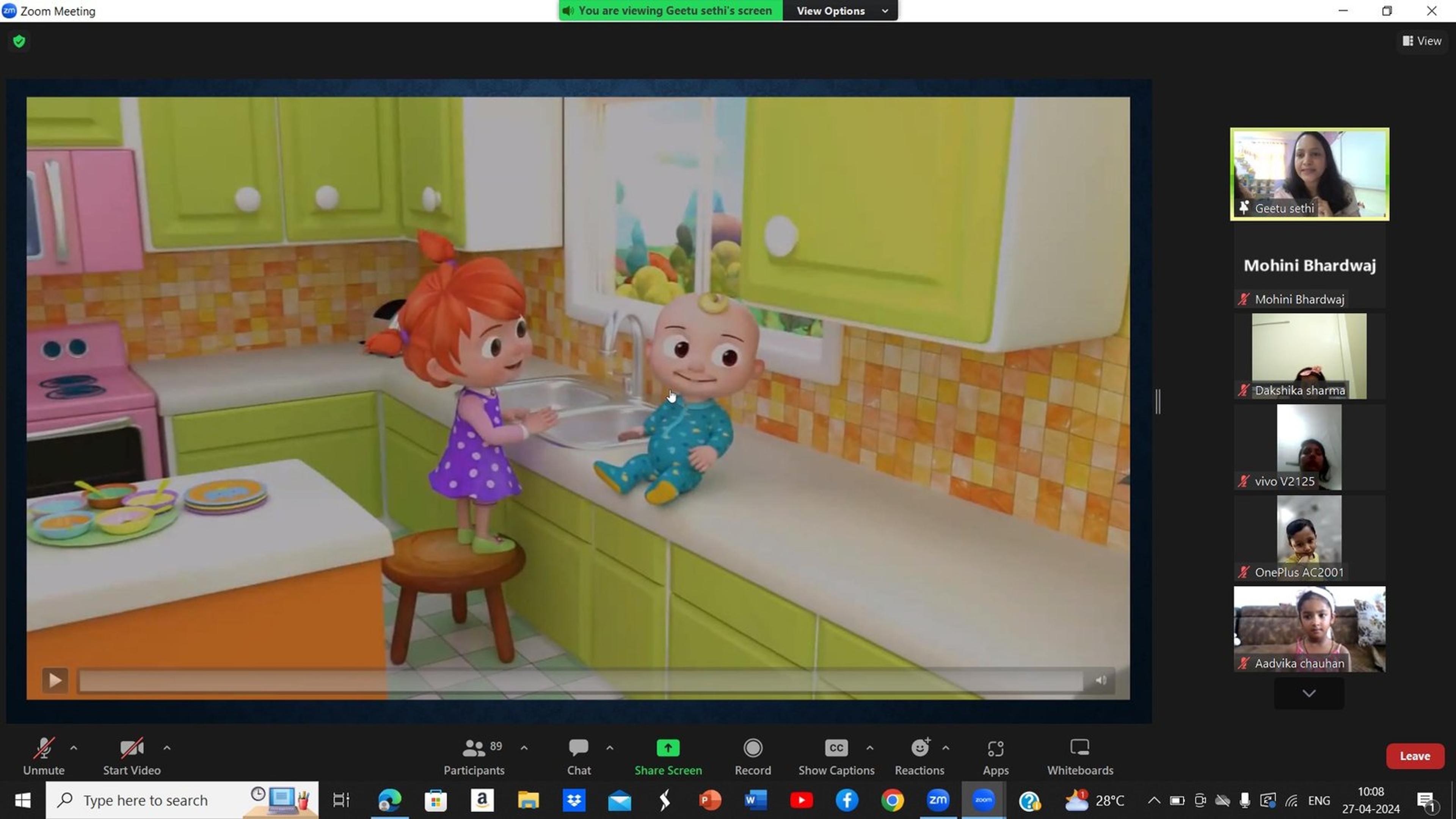The width and height of the screenshot is (1456, 819).
Task: Click the green Share Screen icon
Action: 668,748
